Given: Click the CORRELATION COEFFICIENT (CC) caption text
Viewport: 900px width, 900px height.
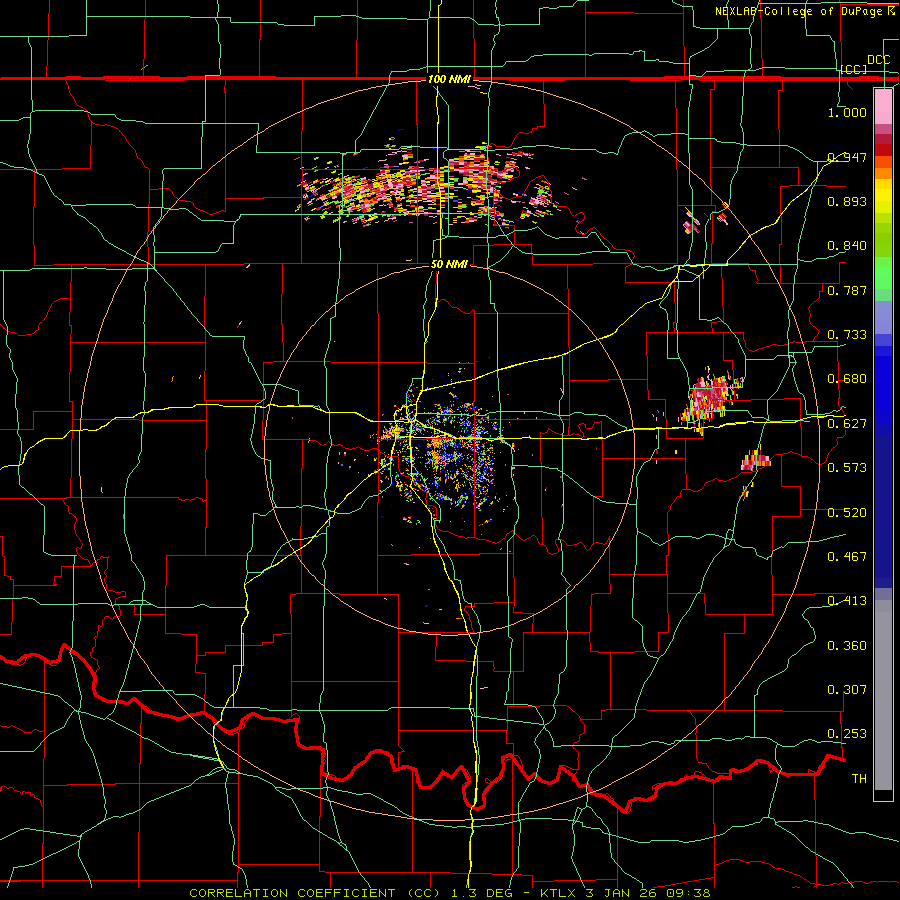Looking at the screenshot, I should coord(315,893).
